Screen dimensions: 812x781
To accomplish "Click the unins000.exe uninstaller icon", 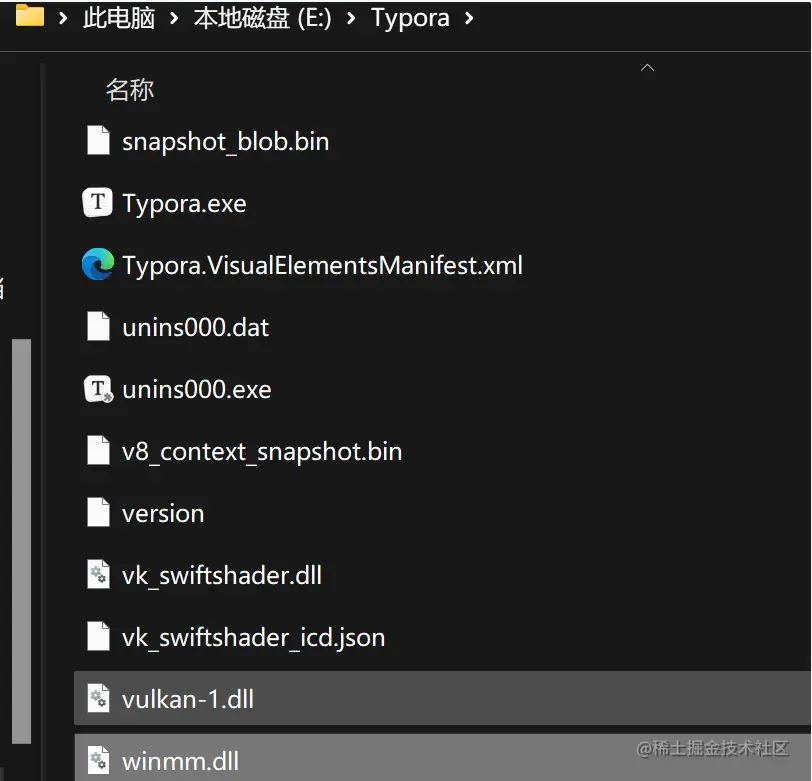I will [x=98, y=389].
